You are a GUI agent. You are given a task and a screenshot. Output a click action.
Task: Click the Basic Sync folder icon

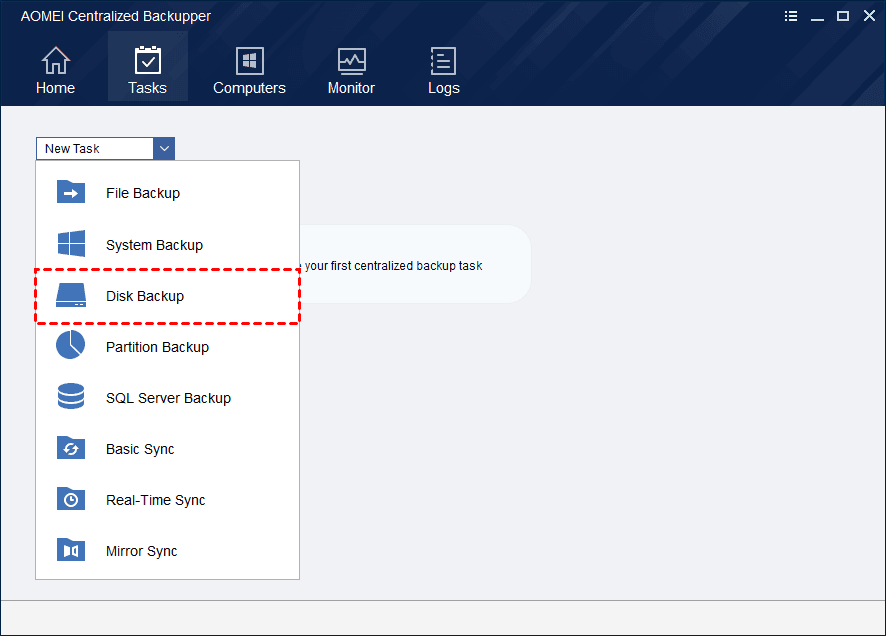tap(71, 447)
